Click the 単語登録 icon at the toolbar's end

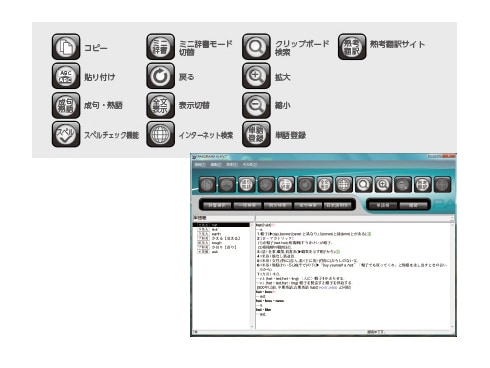[x=442, y=184]
